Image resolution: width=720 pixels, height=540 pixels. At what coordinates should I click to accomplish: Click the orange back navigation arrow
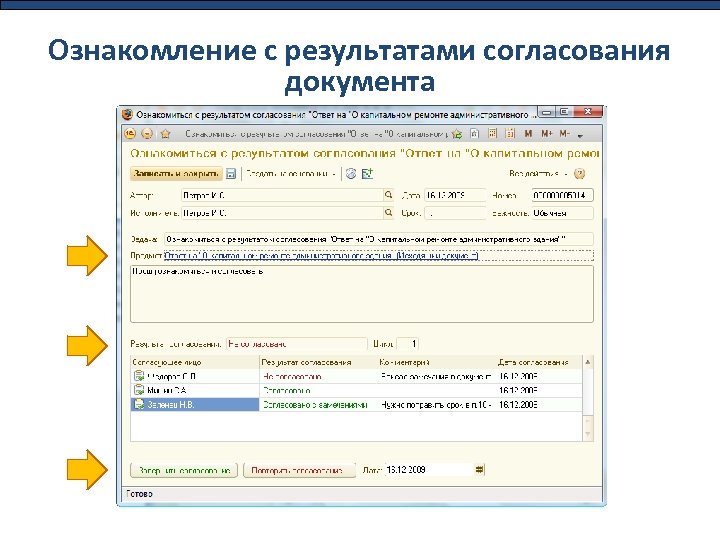click(147, 134)
